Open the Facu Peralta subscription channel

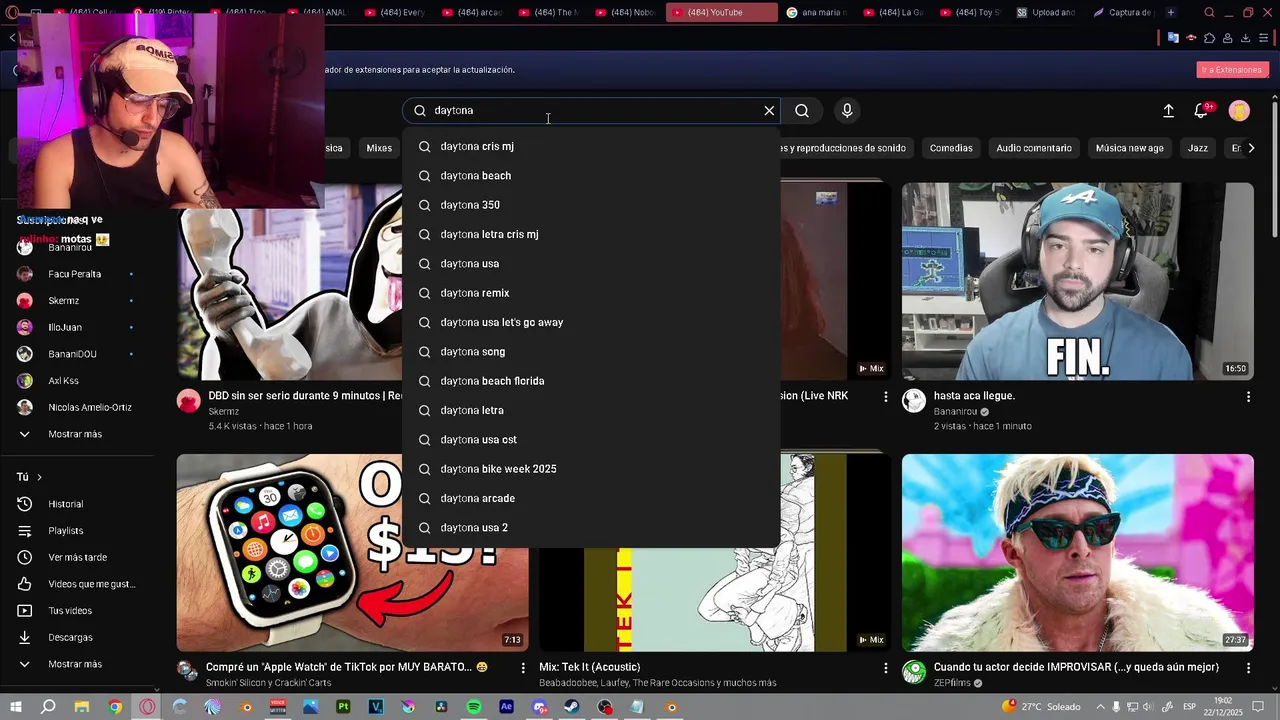point(75,274)
